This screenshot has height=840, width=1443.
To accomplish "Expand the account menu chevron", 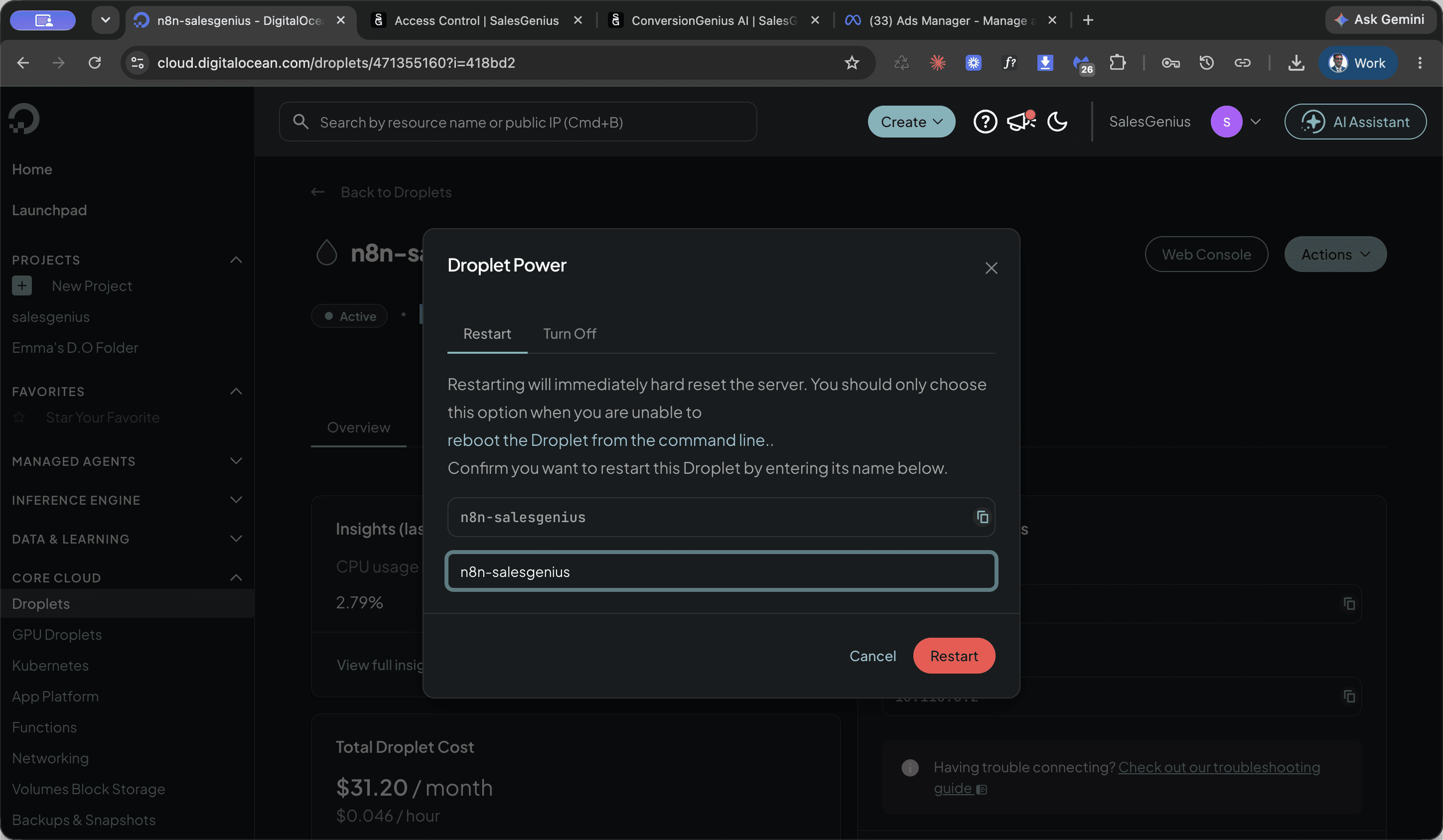I will coord(1256,122).
